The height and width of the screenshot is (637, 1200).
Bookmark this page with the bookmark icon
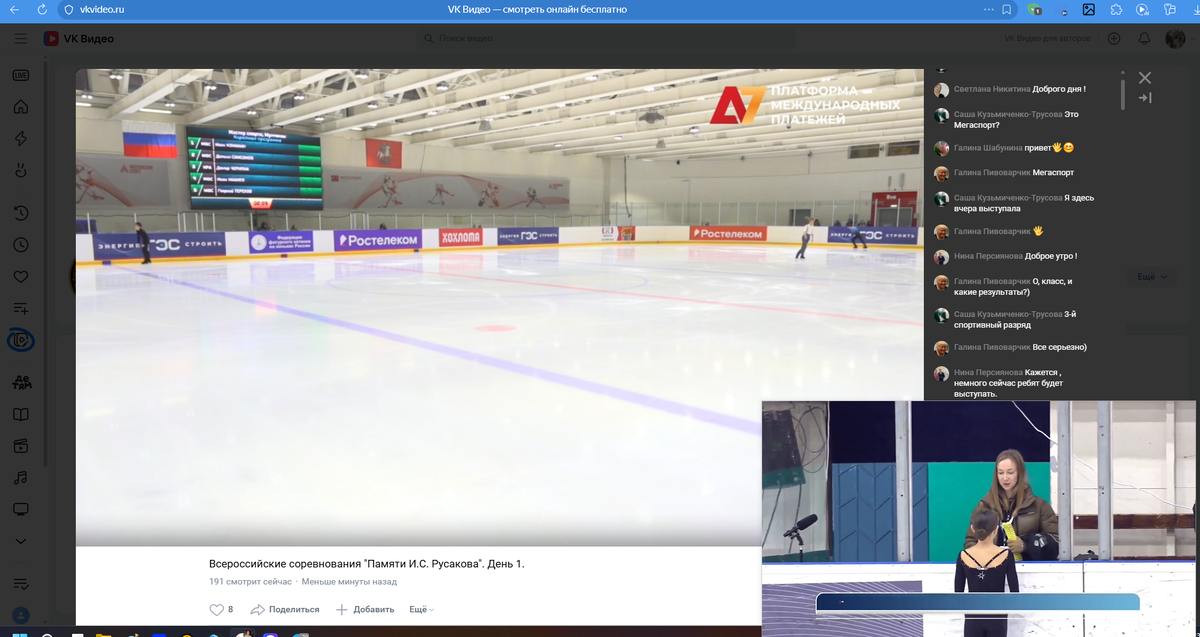[1007, 9]
